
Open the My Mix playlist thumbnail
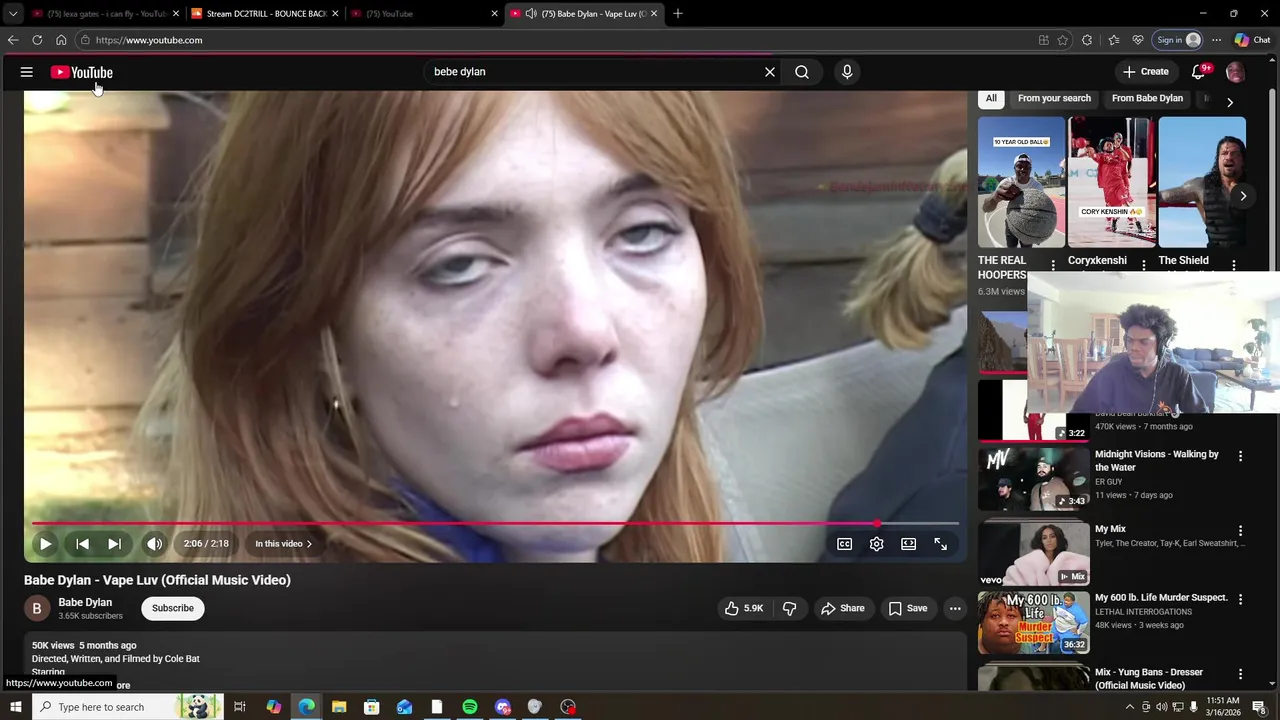tap(1033, 553)
